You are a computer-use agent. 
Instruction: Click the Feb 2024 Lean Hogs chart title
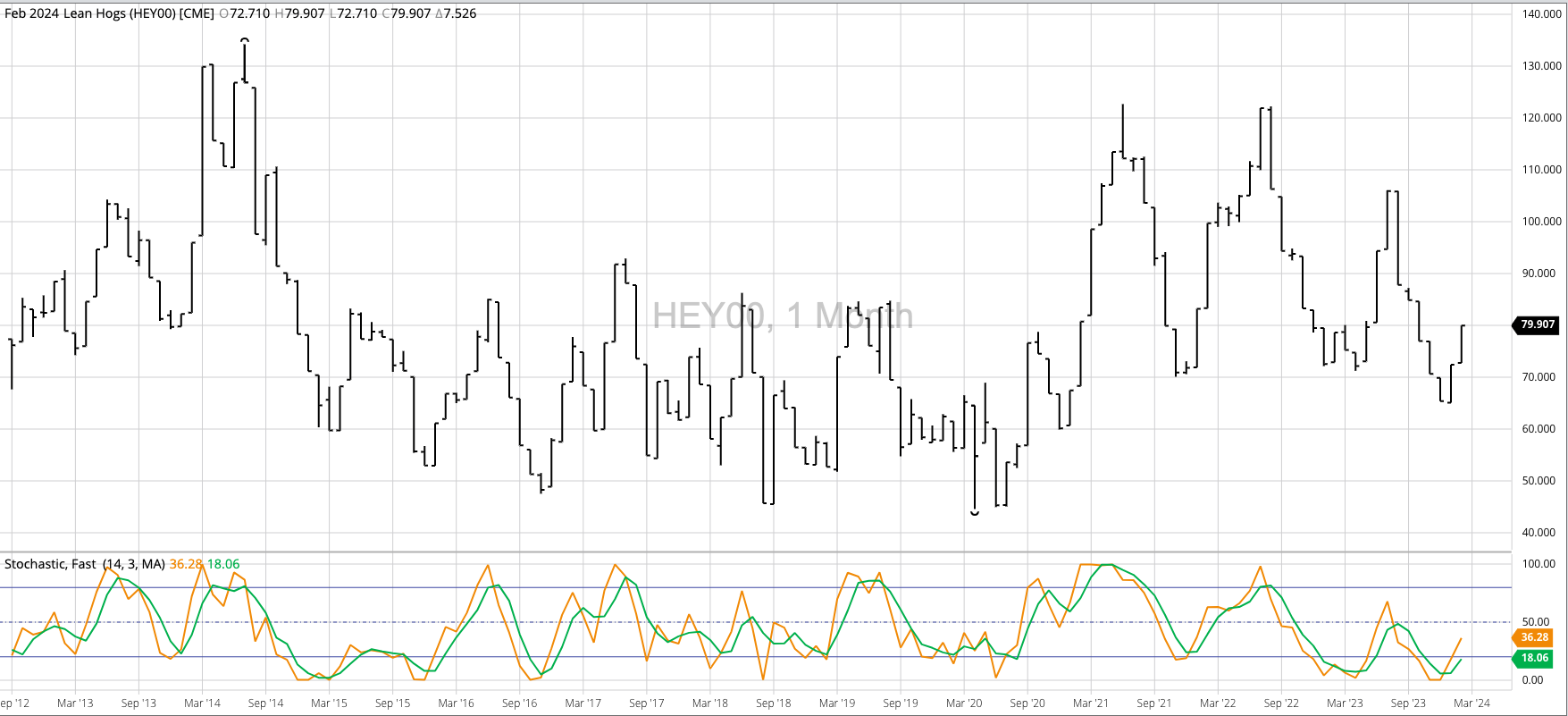point(109,13)
